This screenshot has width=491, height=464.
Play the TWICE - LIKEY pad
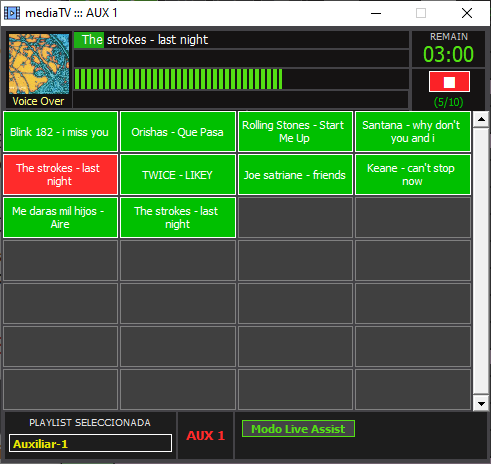[178, 175]
